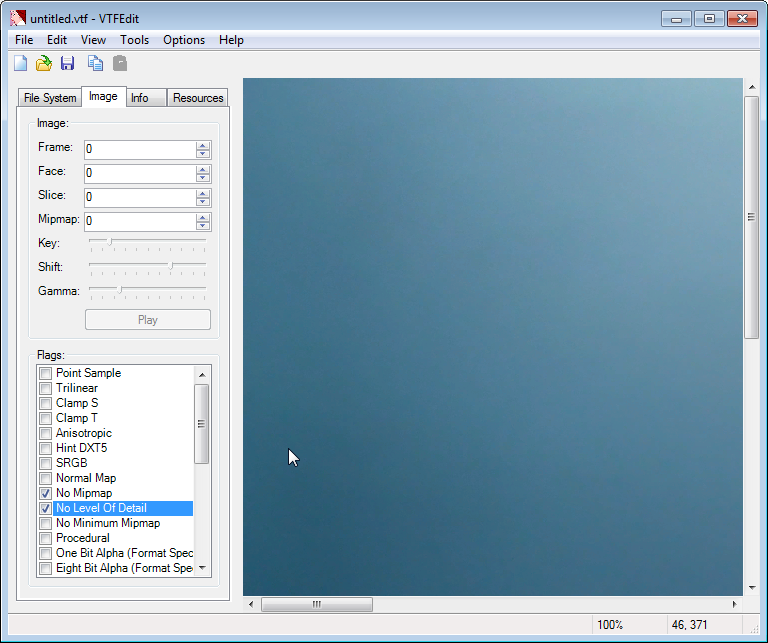Image resolution: width=768 pixels, height=643 pixels.
Task: Open the Help menu
Action: [x=231, y=40]
